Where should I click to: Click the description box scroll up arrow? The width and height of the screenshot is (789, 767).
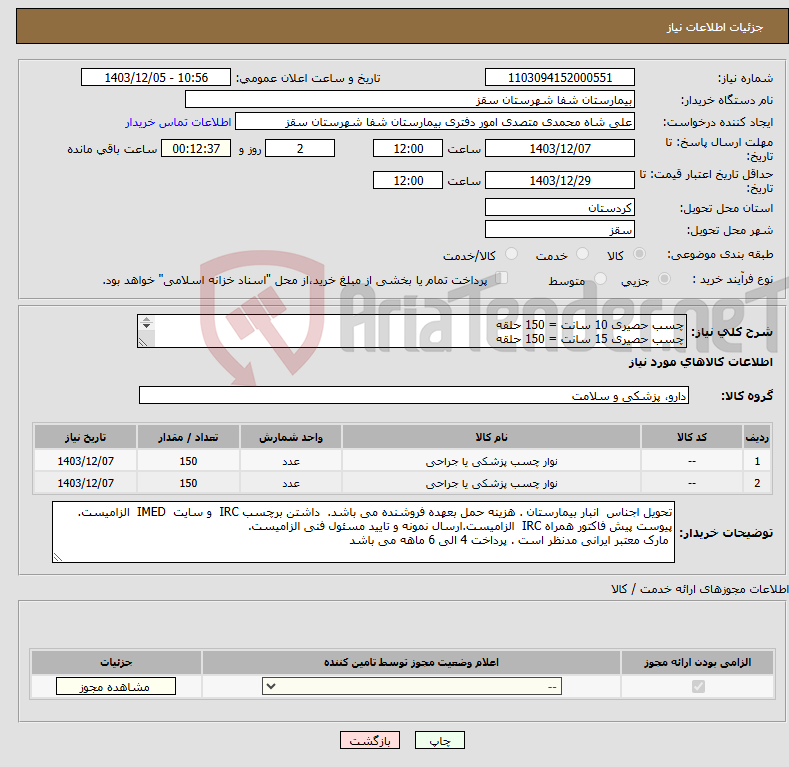pyautogui.click(x=146, y=319)
